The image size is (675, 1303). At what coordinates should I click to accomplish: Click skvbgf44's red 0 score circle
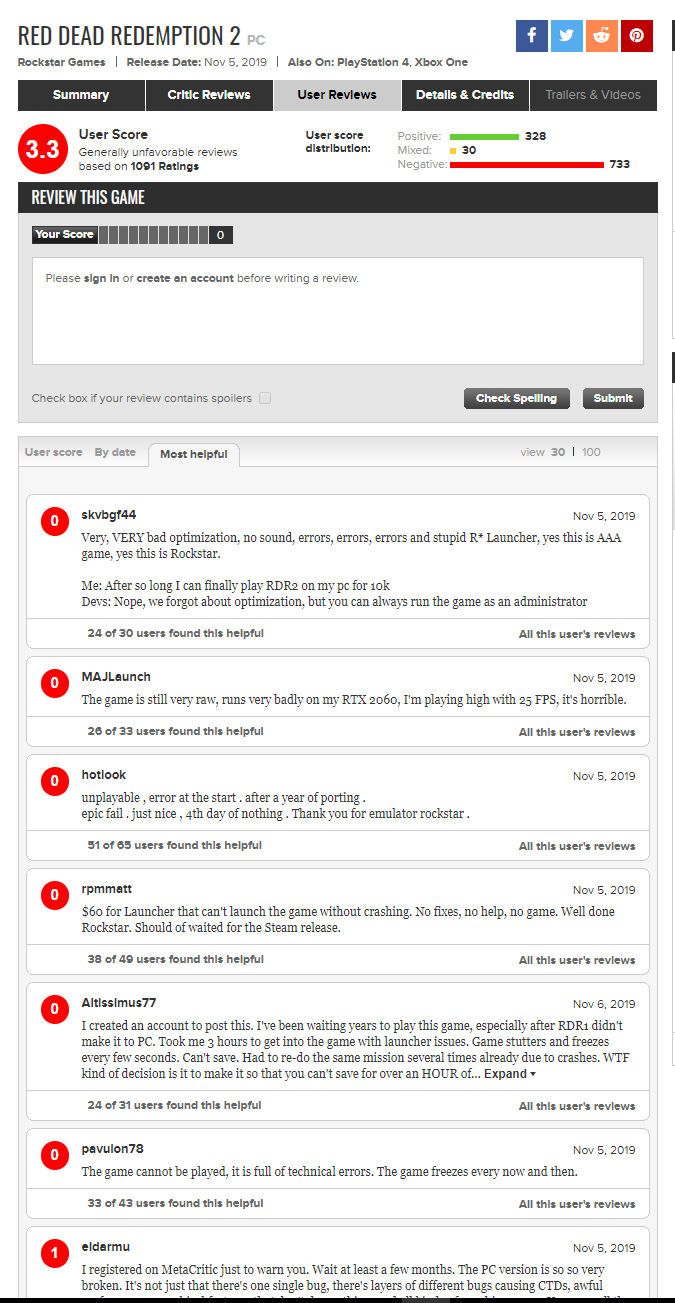pyautogui.click(x=54, y=521)
